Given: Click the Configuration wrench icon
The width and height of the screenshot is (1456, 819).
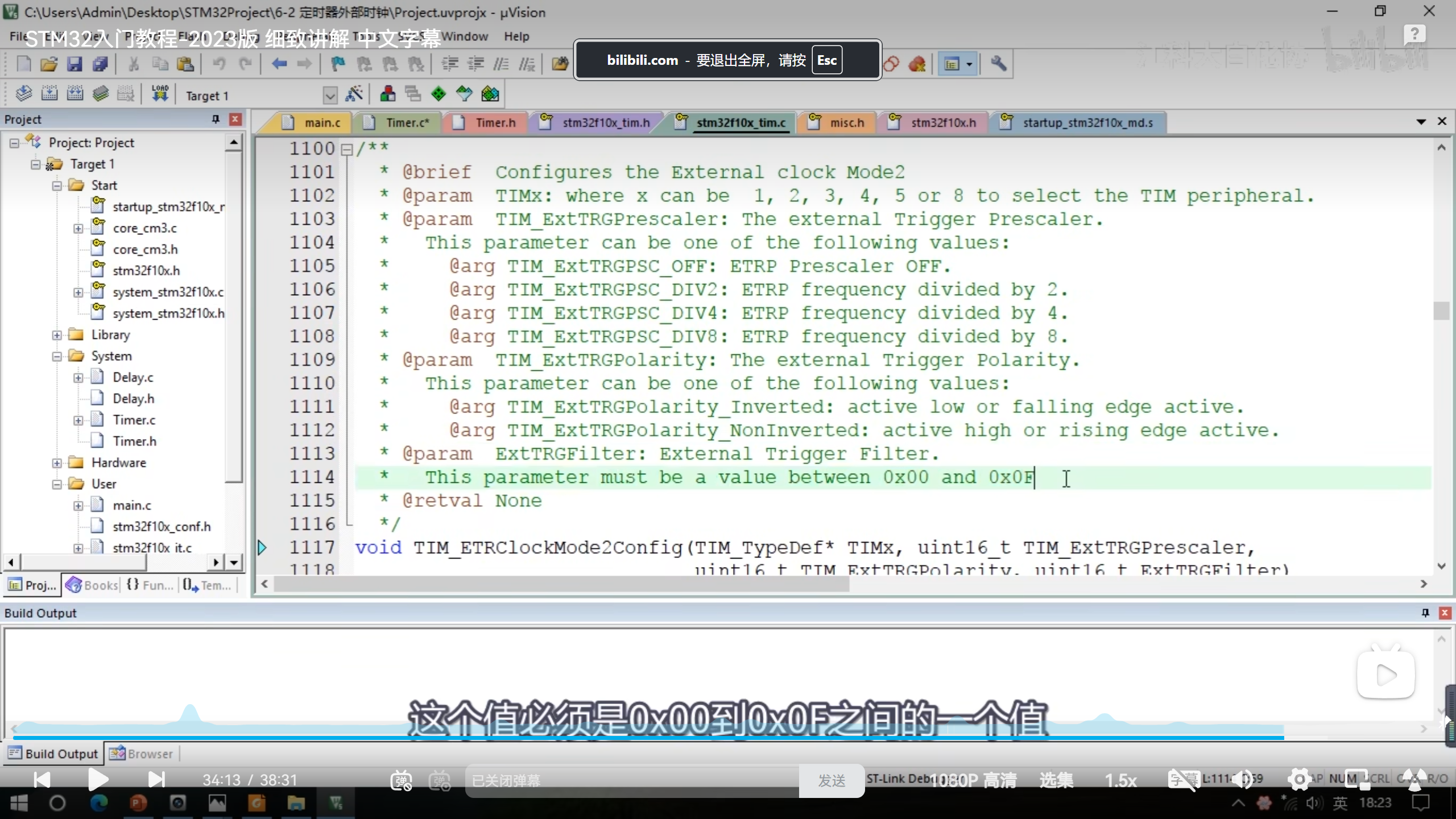Looking at the screenshot, I should (x=998, y=64).
